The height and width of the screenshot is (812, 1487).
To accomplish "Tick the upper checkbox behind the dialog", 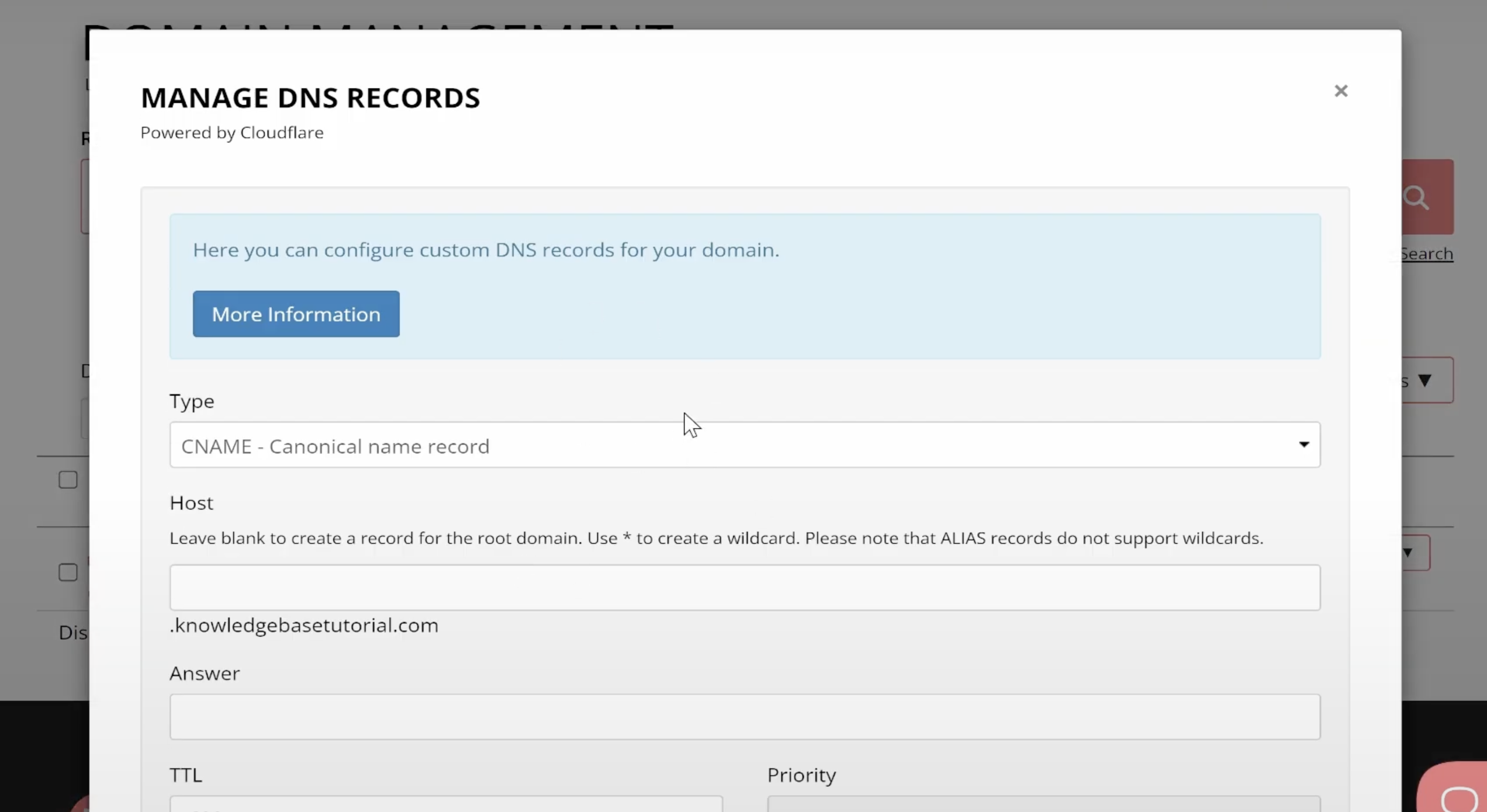I will pos(68,480).
